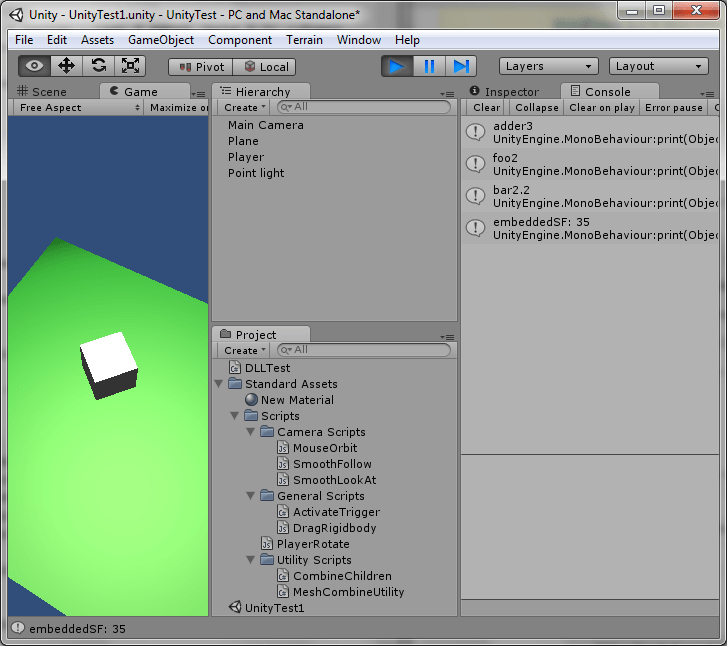The width and height of the screenshot is (727, 646).
Task: Click the SmoothLookAt script icon
Action: [283, 480]
